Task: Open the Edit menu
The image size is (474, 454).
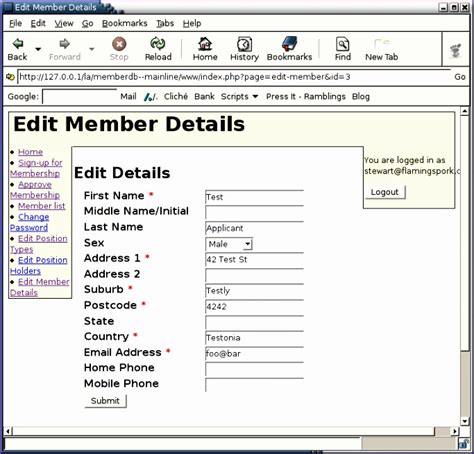Action: [x=38, y=24]
